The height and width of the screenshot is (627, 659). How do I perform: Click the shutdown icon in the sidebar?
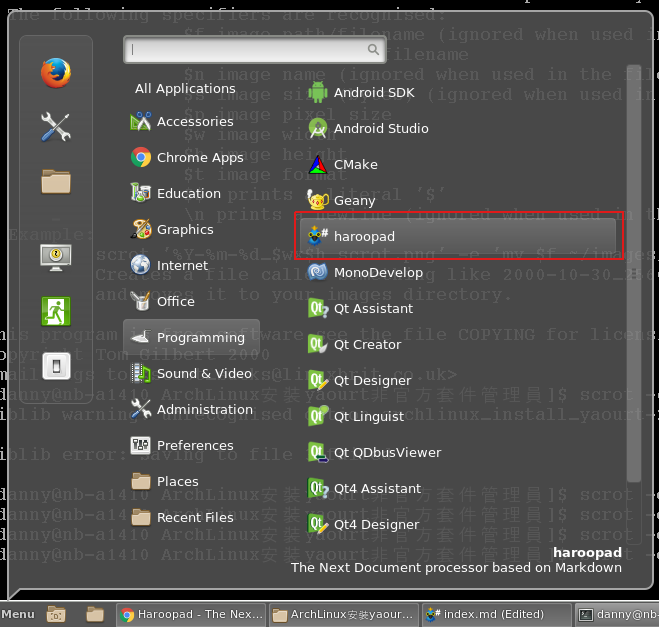click(x=55, y=366)
